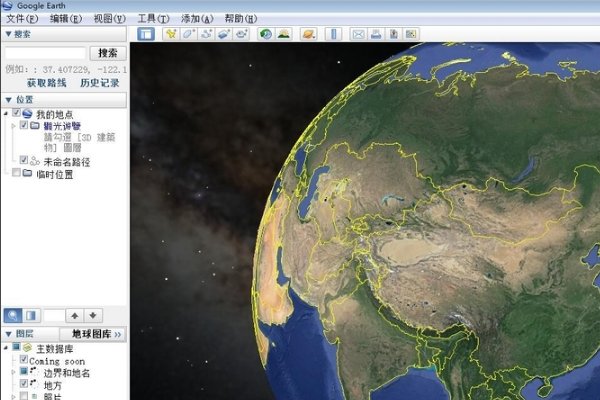Uncheck the 未命名路径 checkbox
Screen dimensions: 600x400
[x=24, y=159]
